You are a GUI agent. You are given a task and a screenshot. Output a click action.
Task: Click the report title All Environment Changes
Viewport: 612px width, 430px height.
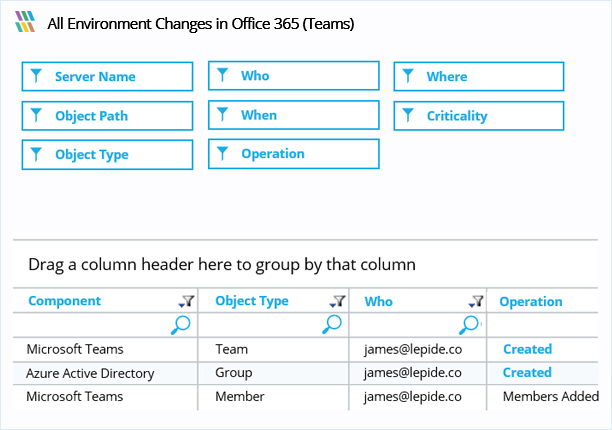(x=201, y=24)
